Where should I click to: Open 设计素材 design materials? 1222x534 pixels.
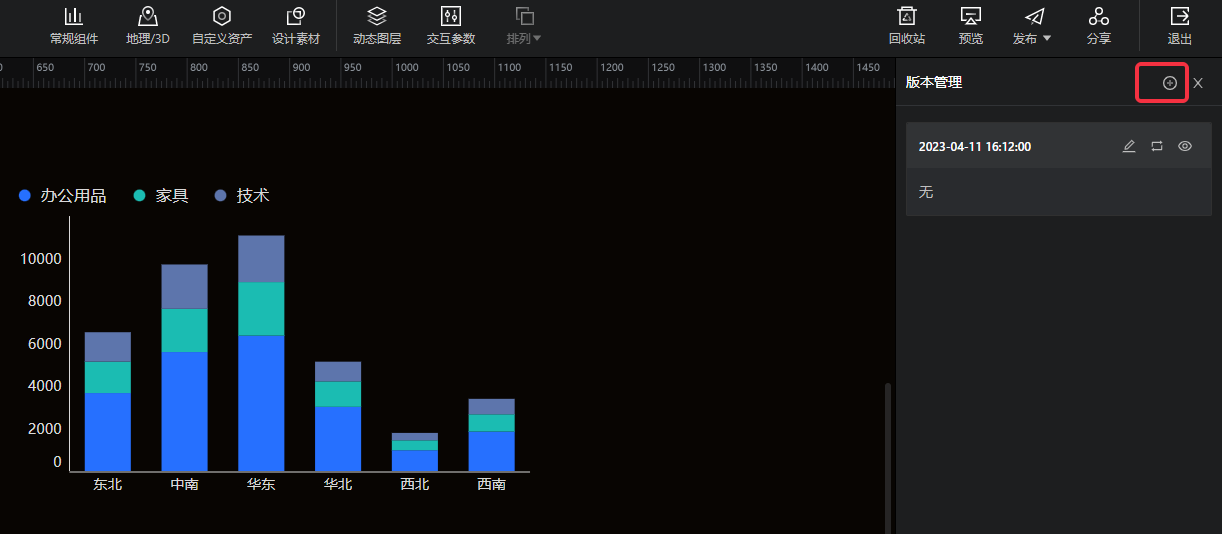coord(296,26)
